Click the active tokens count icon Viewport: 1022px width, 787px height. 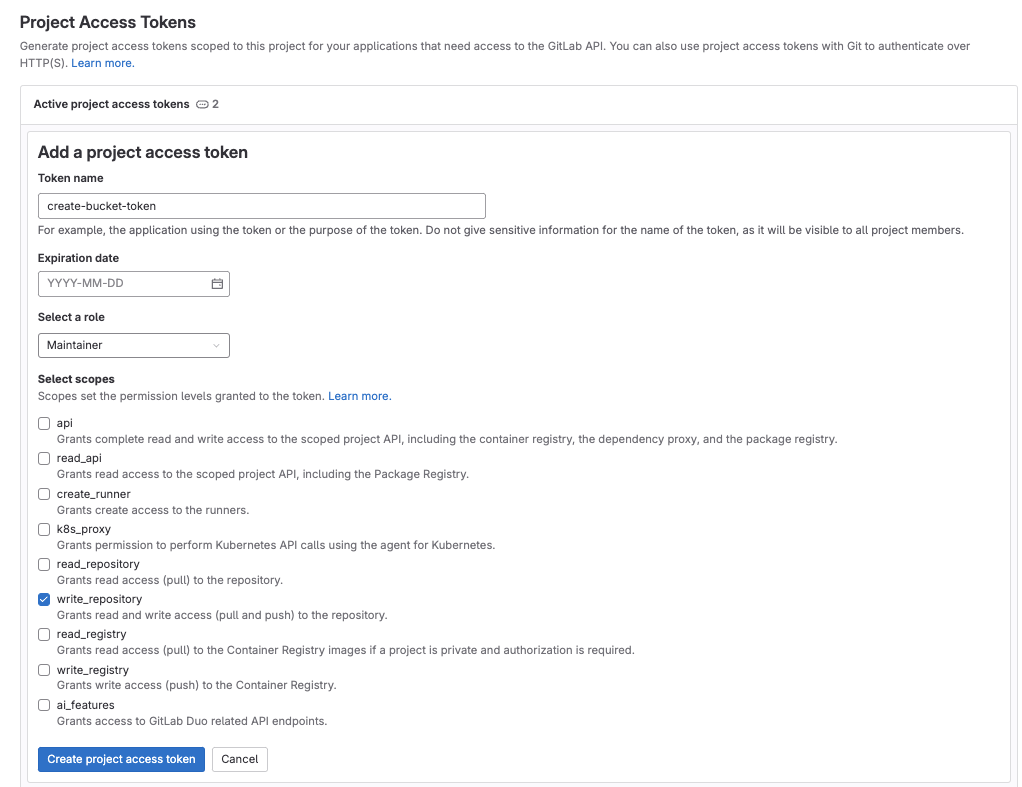[x=202, y=104]
